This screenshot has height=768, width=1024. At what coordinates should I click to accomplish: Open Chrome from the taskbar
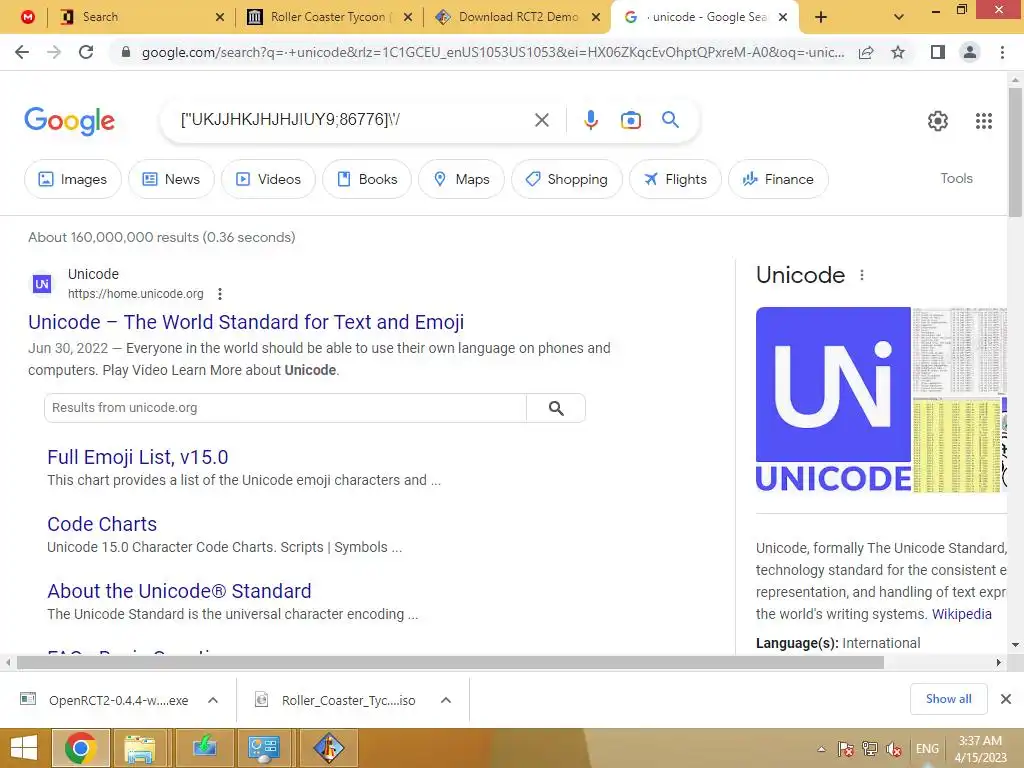tap(80, 748)
